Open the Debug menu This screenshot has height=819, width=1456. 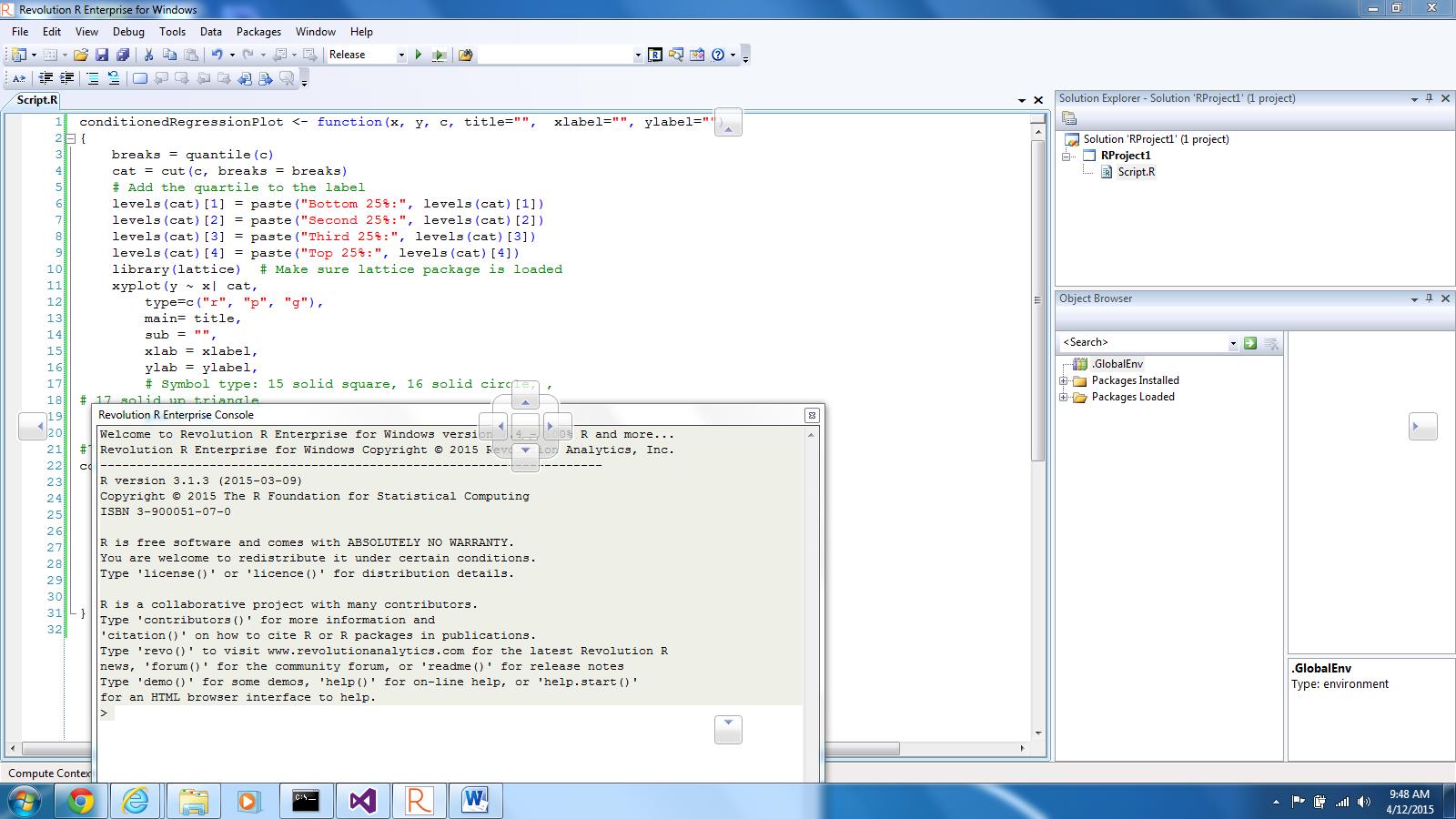point(128,31)
